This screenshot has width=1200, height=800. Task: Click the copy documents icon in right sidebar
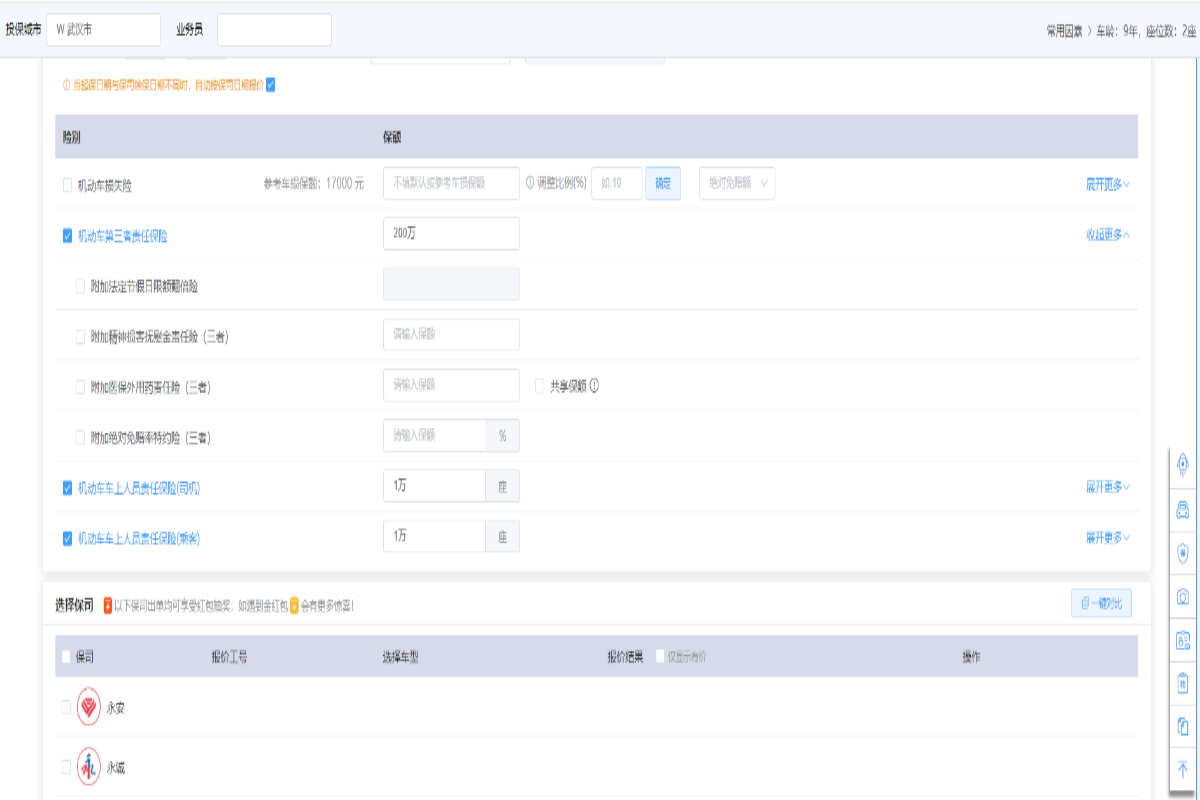[x=1183, y=726]
